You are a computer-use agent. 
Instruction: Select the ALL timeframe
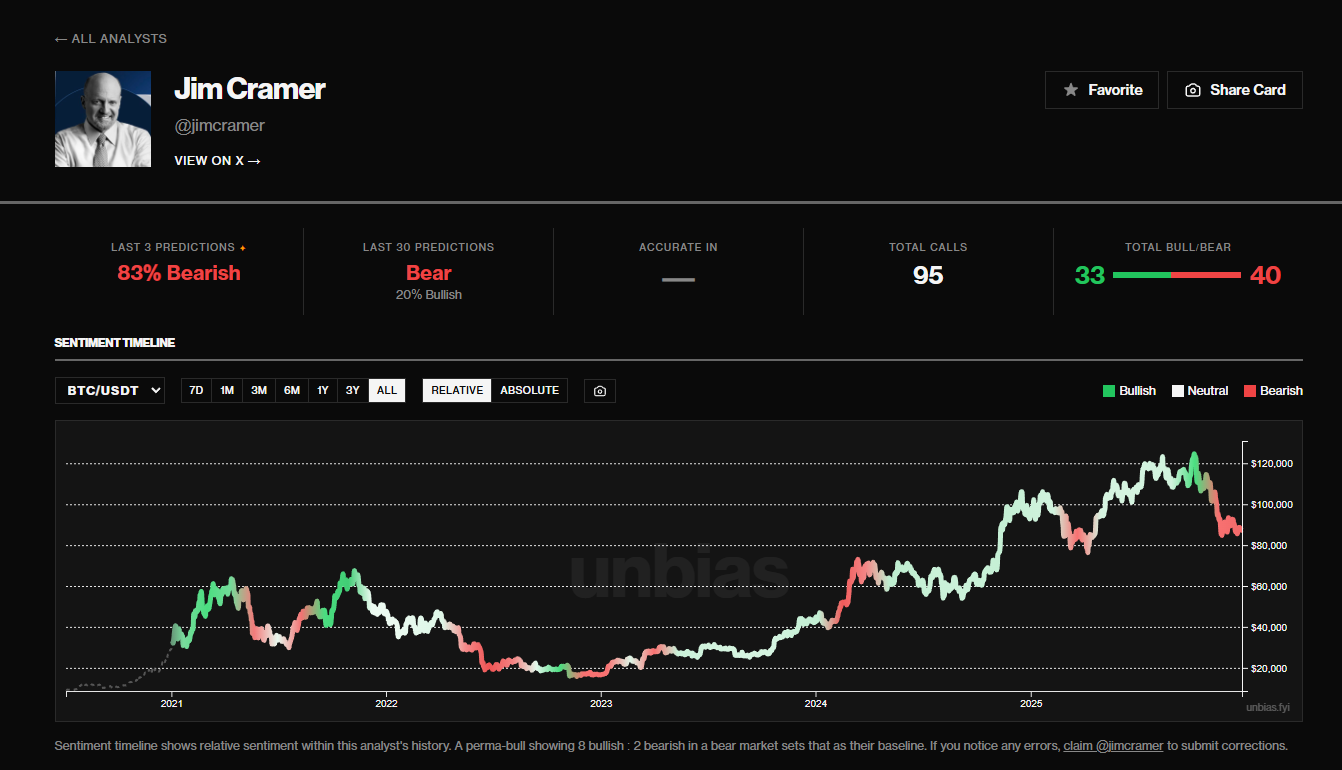pos(387,390)
